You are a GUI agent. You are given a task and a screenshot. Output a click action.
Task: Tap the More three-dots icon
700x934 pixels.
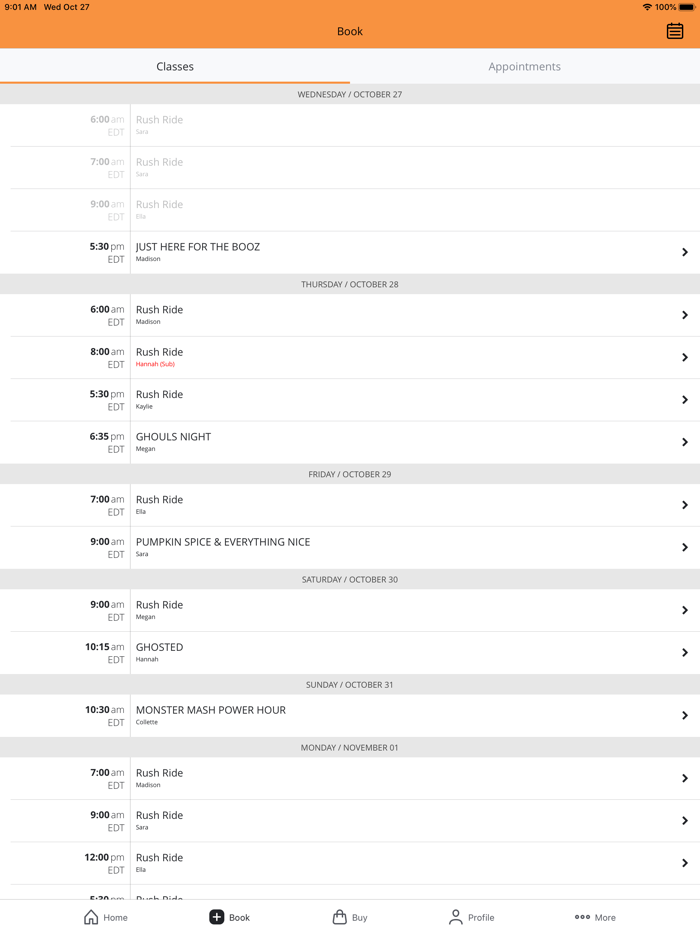(582, 917)
